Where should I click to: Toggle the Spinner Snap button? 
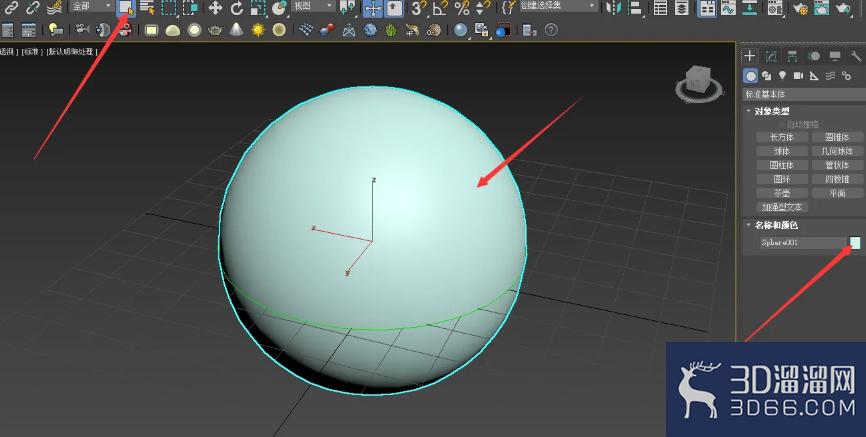coord(483,8)
